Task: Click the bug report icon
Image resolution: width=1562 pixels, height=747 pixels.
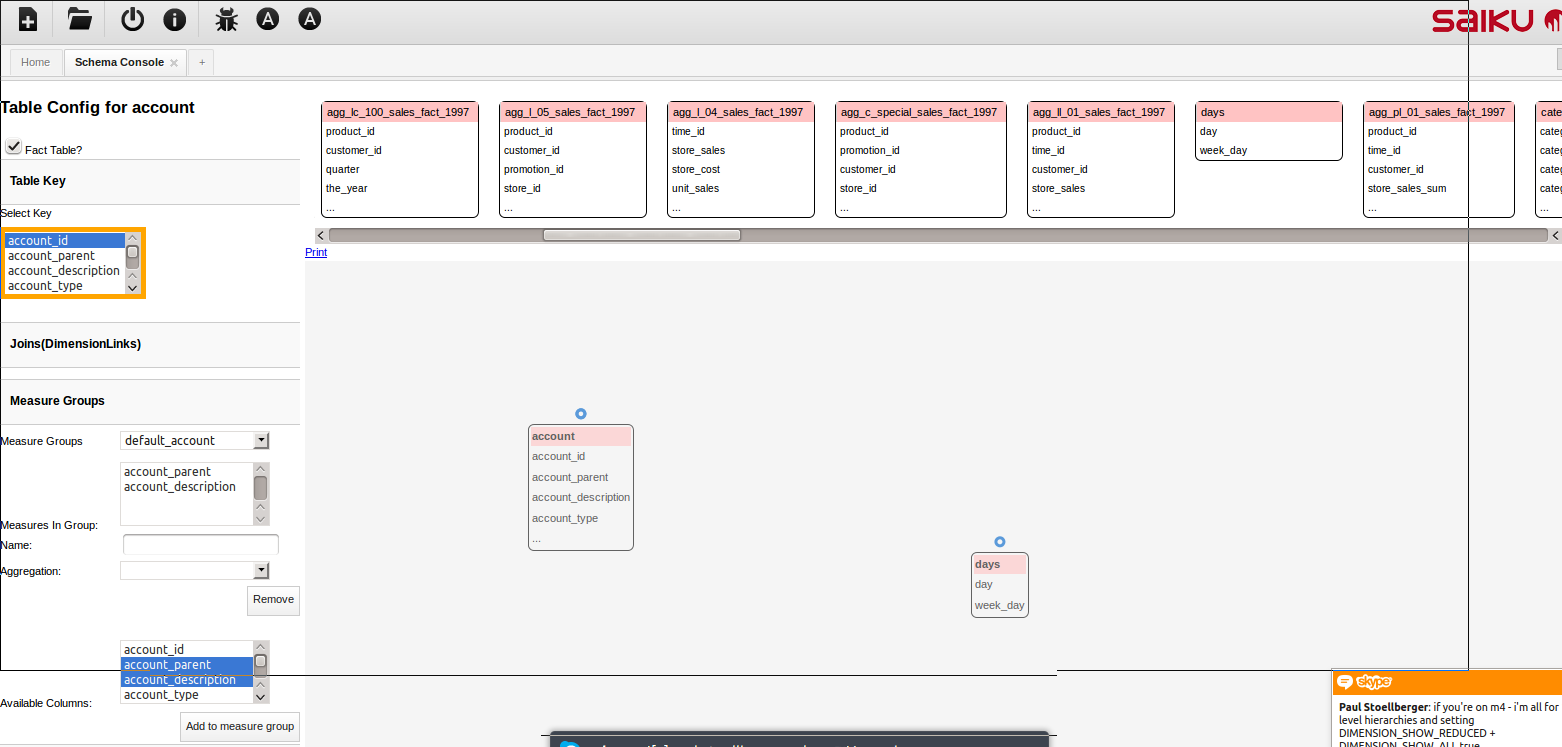Action: (227, 19)
